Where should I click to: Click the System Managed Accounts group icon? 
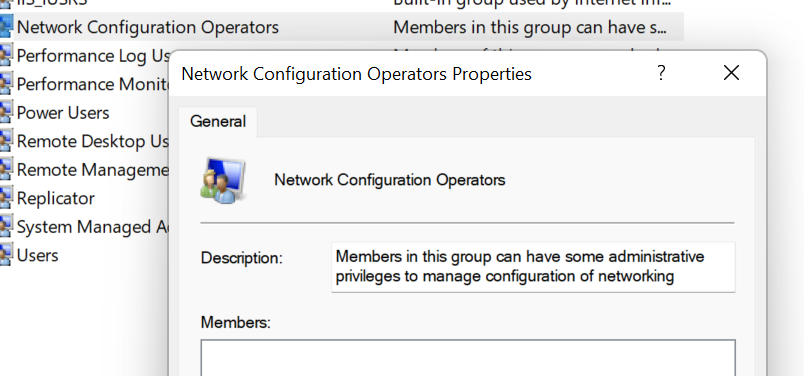coord(6,226)
